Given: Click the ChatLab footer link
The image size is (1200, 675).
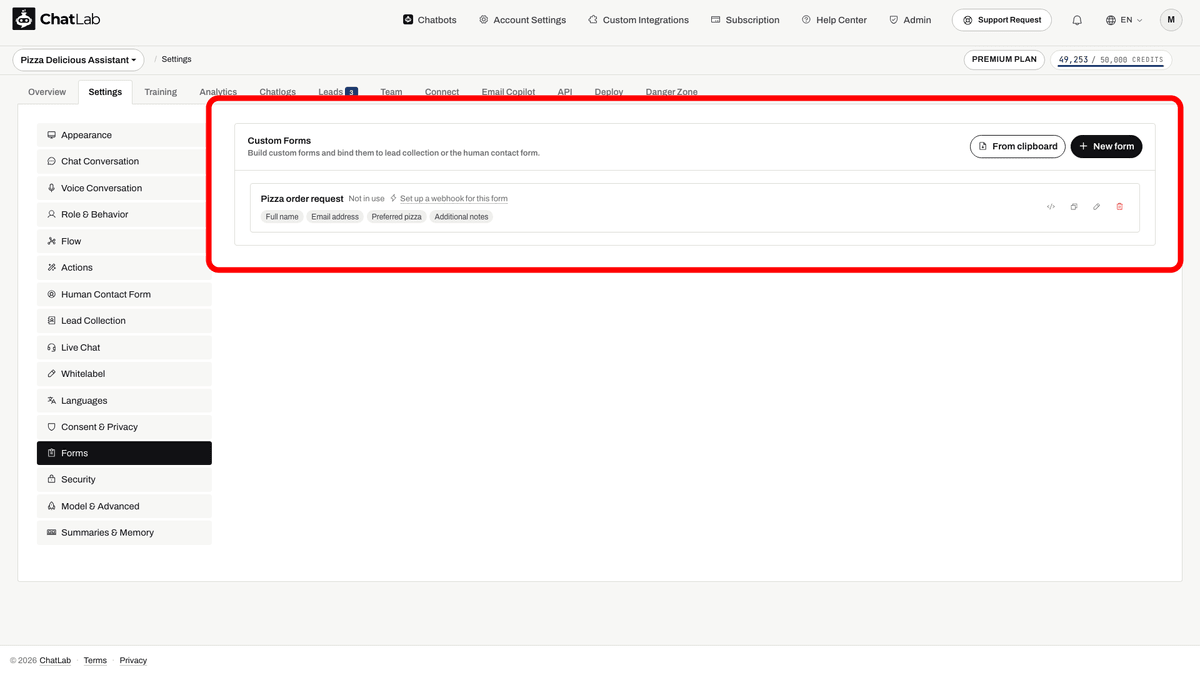Looking at the screenshot, I should click(55, 661).
